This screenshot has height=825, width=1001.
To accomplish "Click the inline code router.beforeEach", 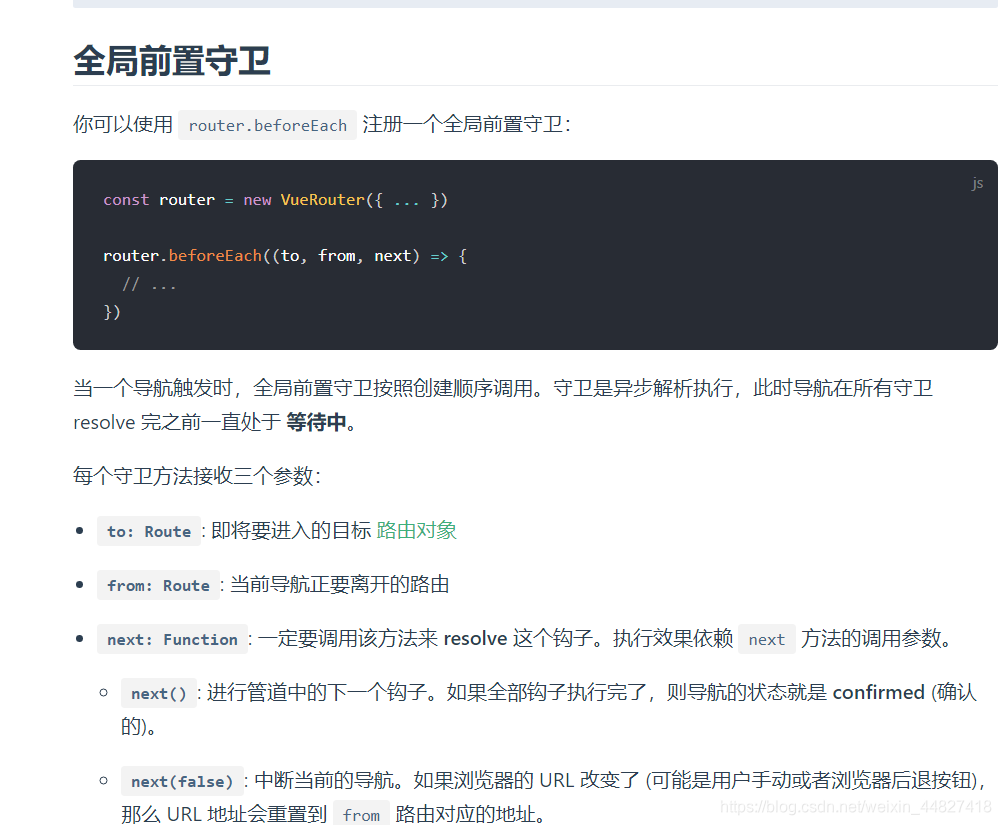I will (x=267, y=125).
